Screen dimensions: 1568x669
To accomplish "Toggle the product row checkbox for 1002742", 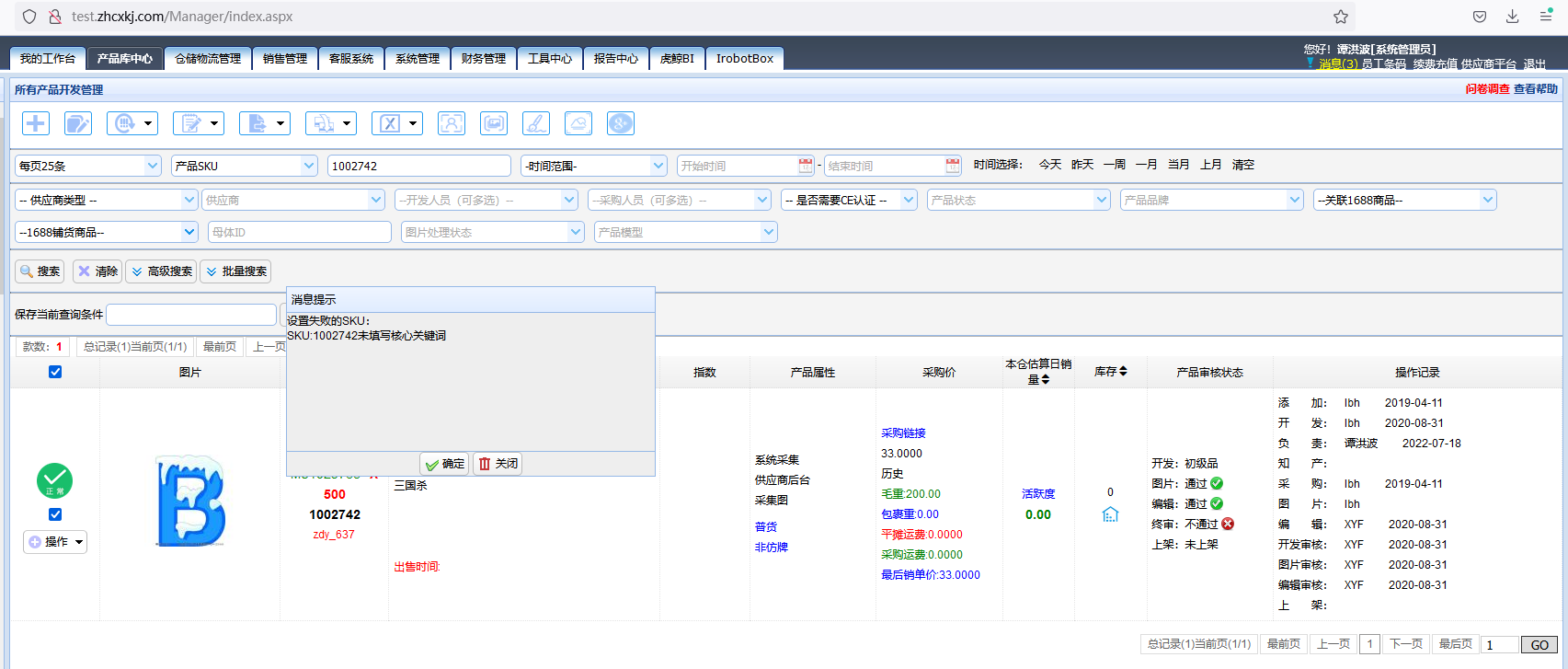I will (x=55, y=514).
